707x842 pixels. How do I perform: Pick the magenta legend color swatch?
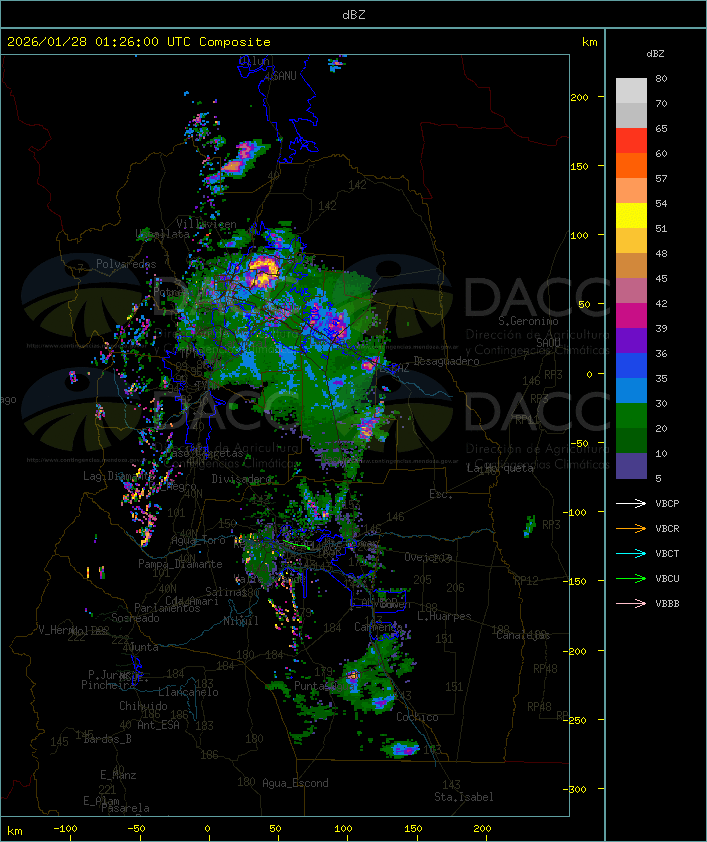pyautogui.click(x=631, y=315)
